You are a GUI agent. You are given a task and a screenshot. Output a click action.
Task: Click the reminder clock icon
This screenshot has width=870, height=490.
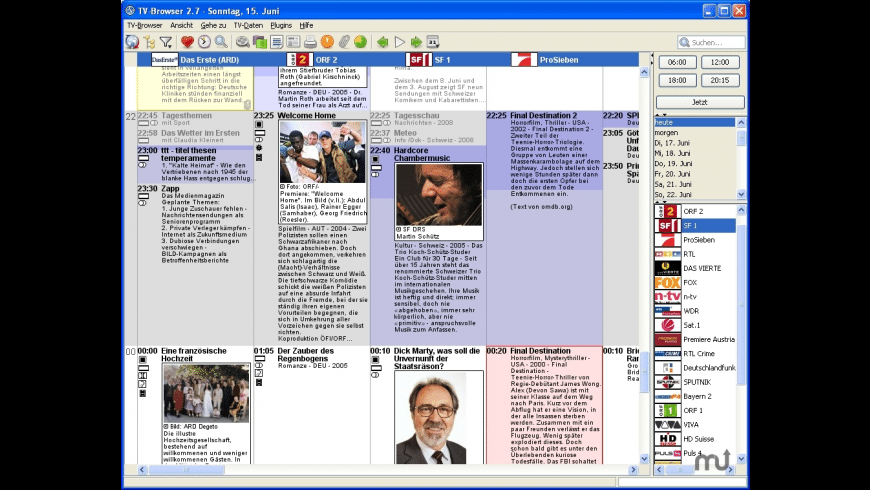[204, 42]
